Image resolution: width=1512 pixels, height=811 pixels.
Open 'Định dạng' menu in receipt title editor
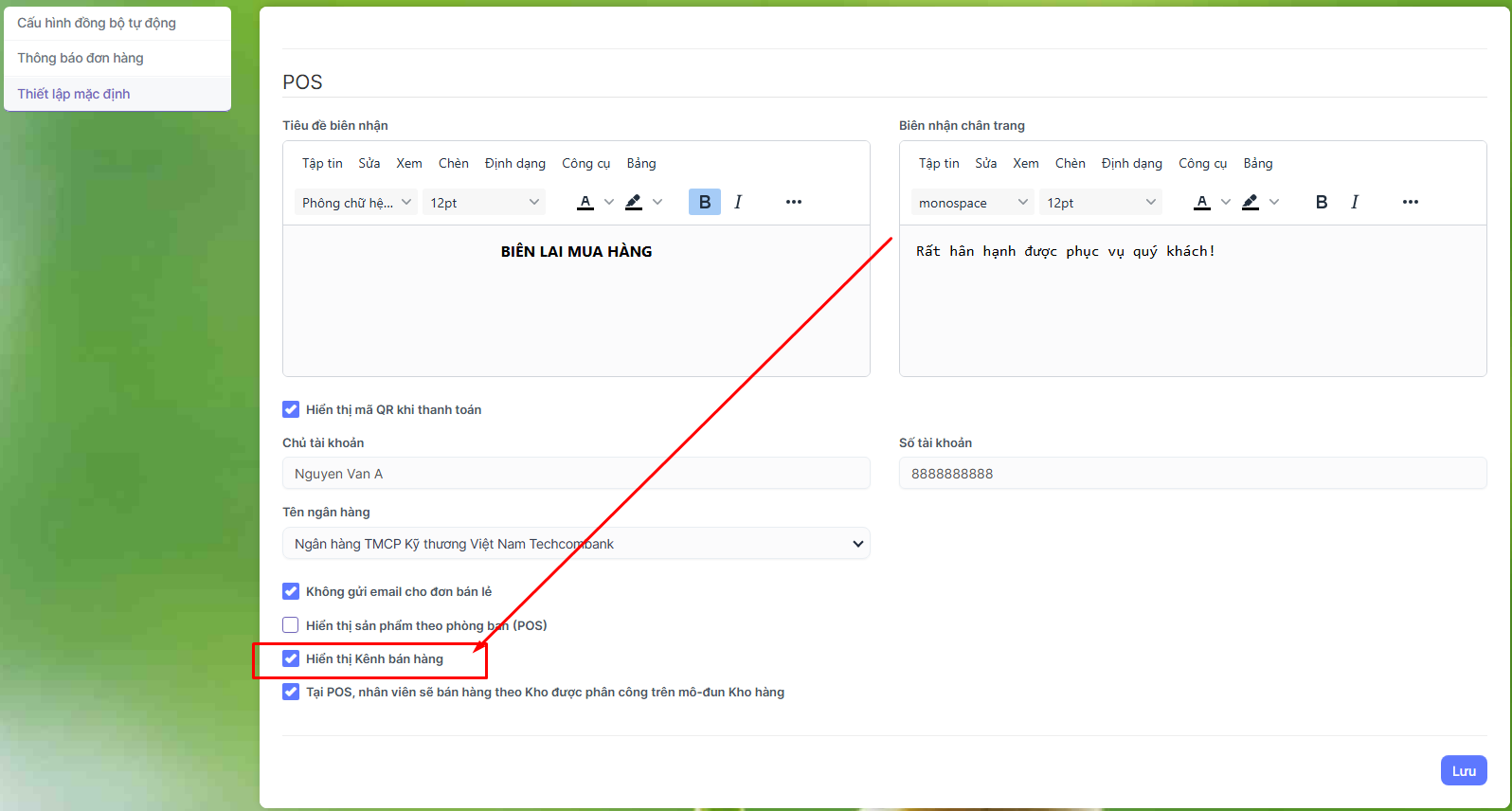pyautogui.click(x=514, y=163)
